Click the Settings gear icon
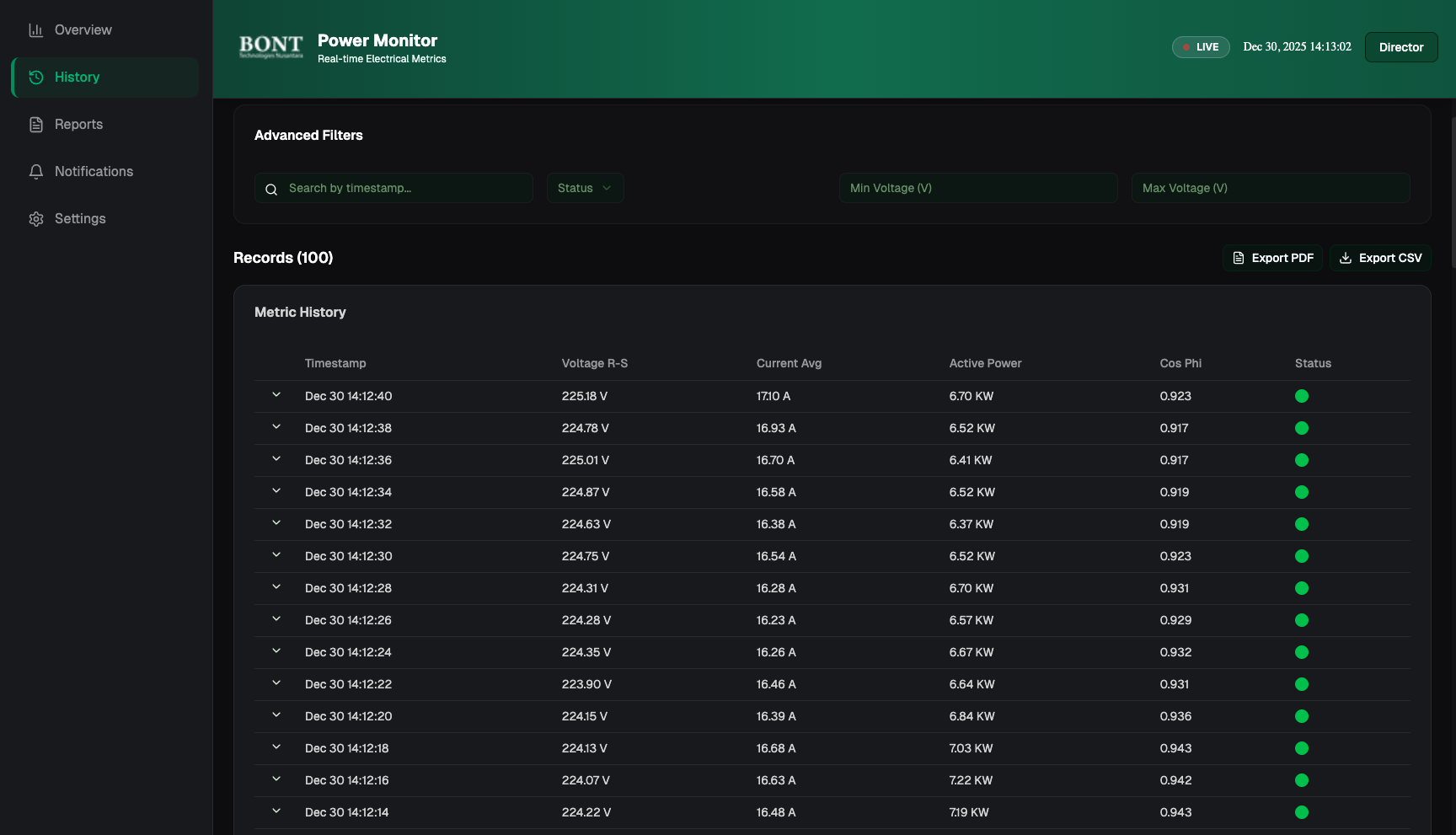 point(35,219)
